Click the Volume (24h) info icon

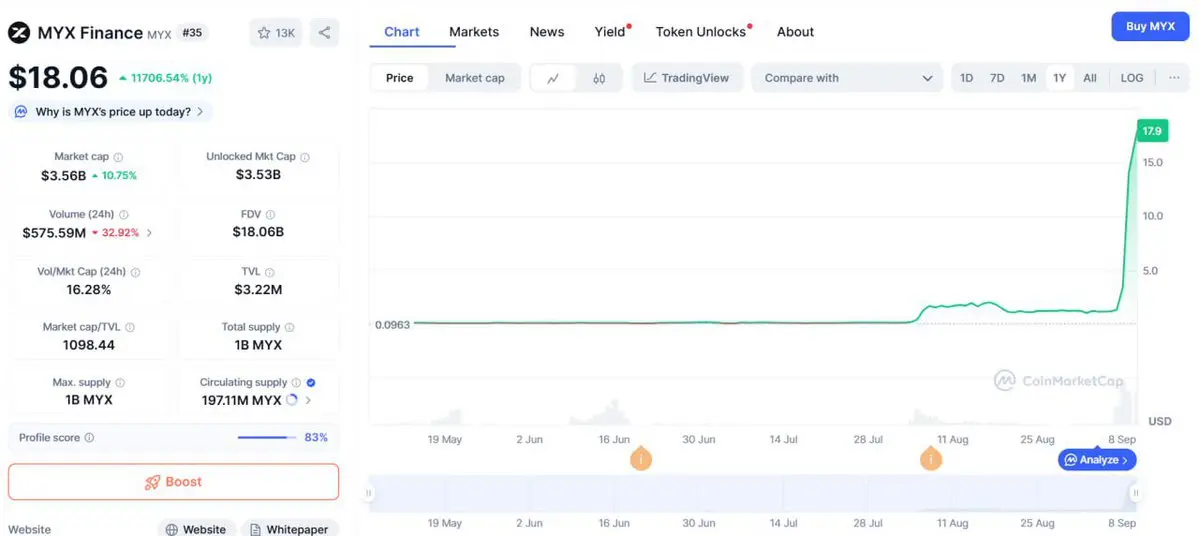coord(124,215)
